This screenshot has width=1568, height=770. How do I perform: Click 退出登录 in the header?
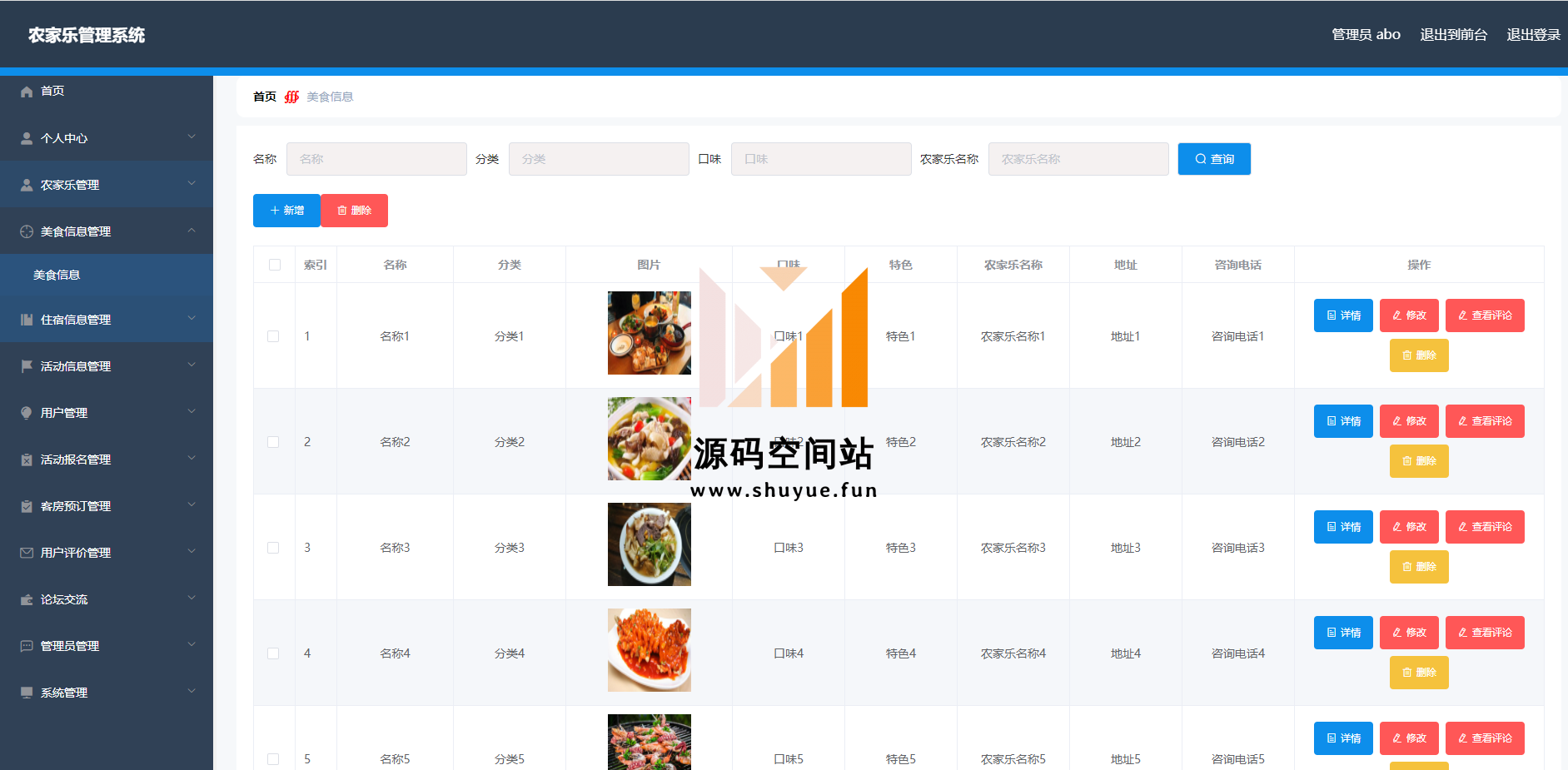(1533, 34)
